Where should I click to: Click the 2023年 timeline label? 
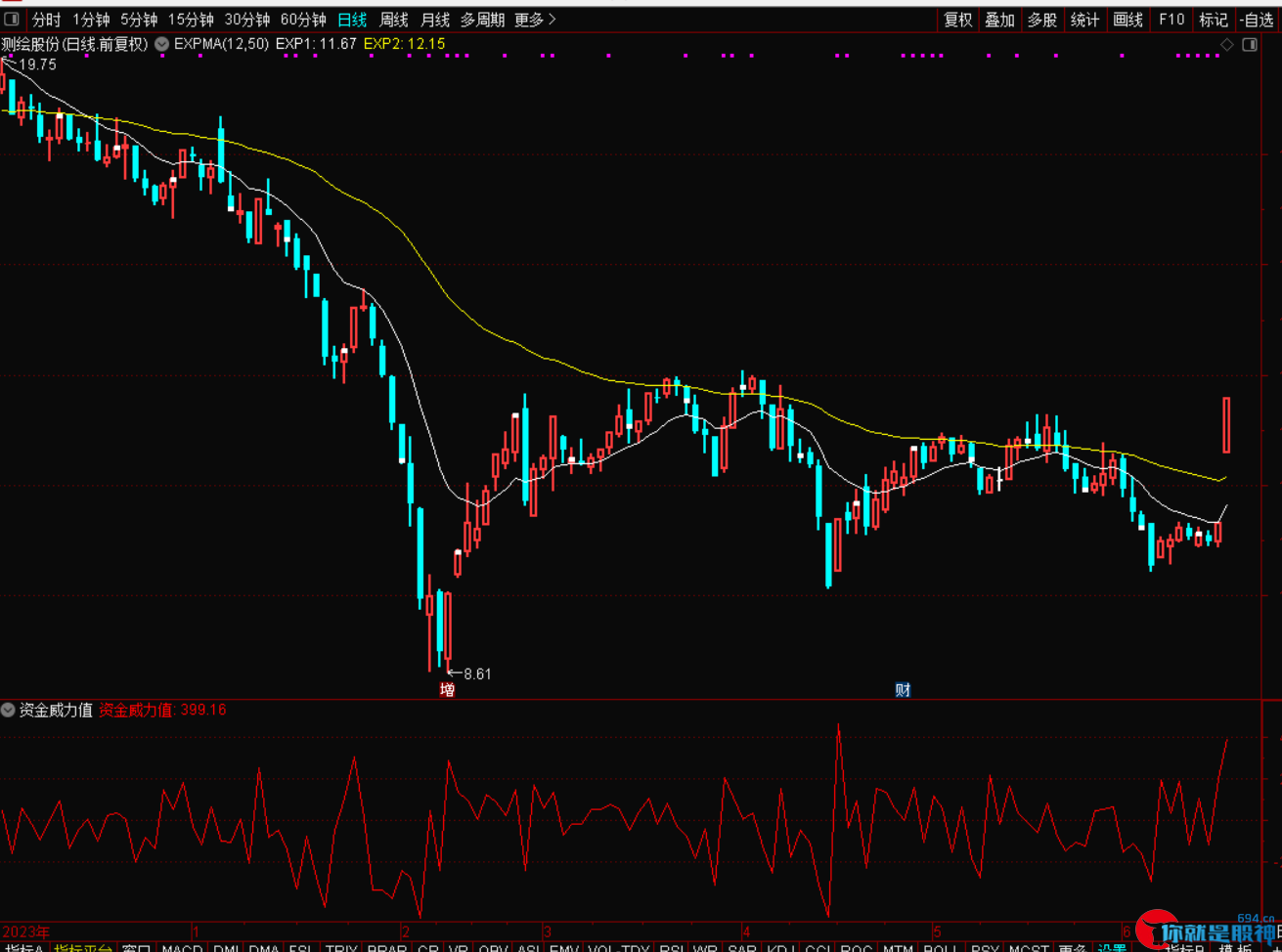point(26,931)
